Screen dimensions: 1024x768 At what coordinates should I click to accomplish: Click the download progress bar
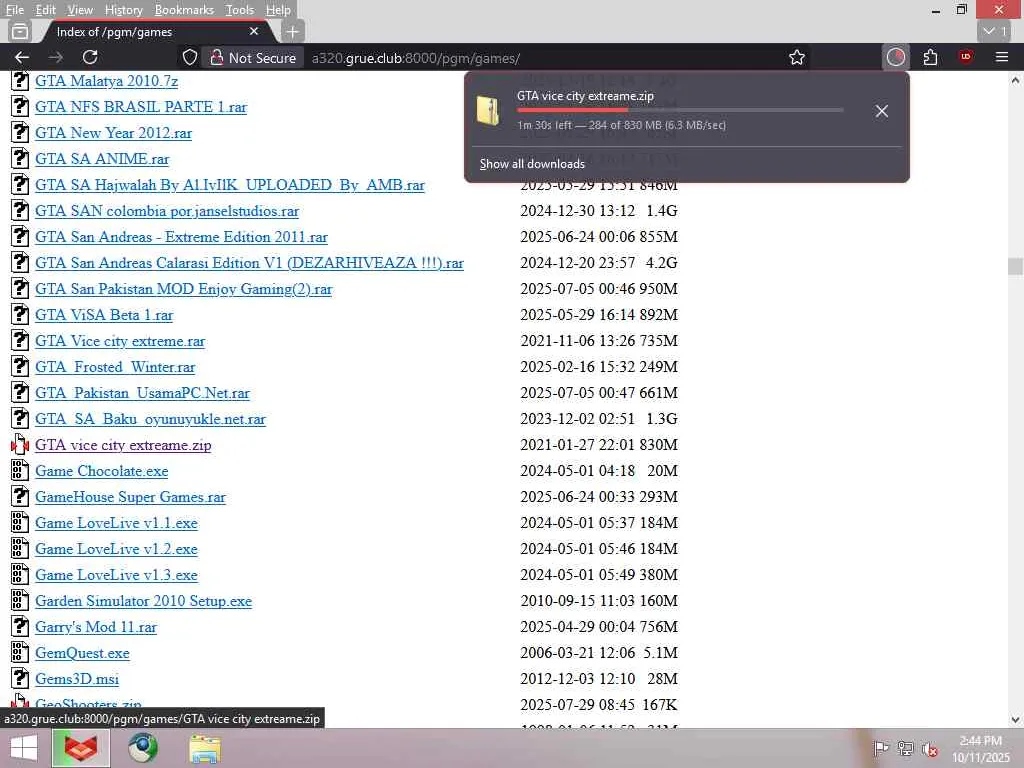(679, 110)
